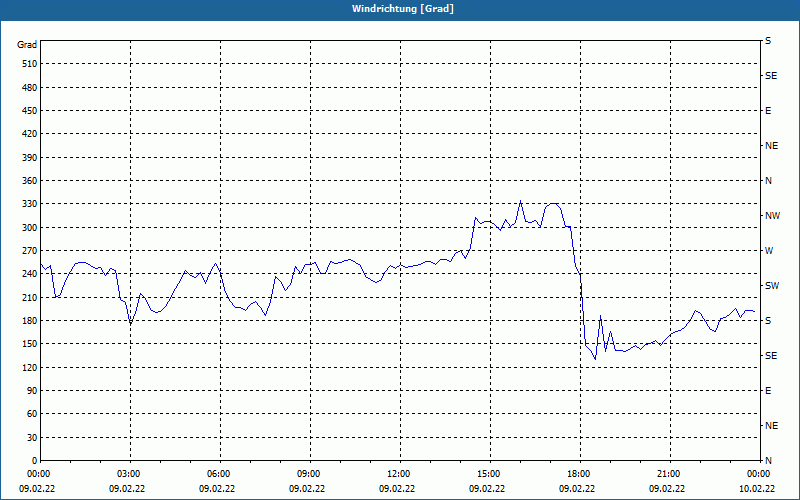Click the 180 degree axis label

[x=30, y=321]
